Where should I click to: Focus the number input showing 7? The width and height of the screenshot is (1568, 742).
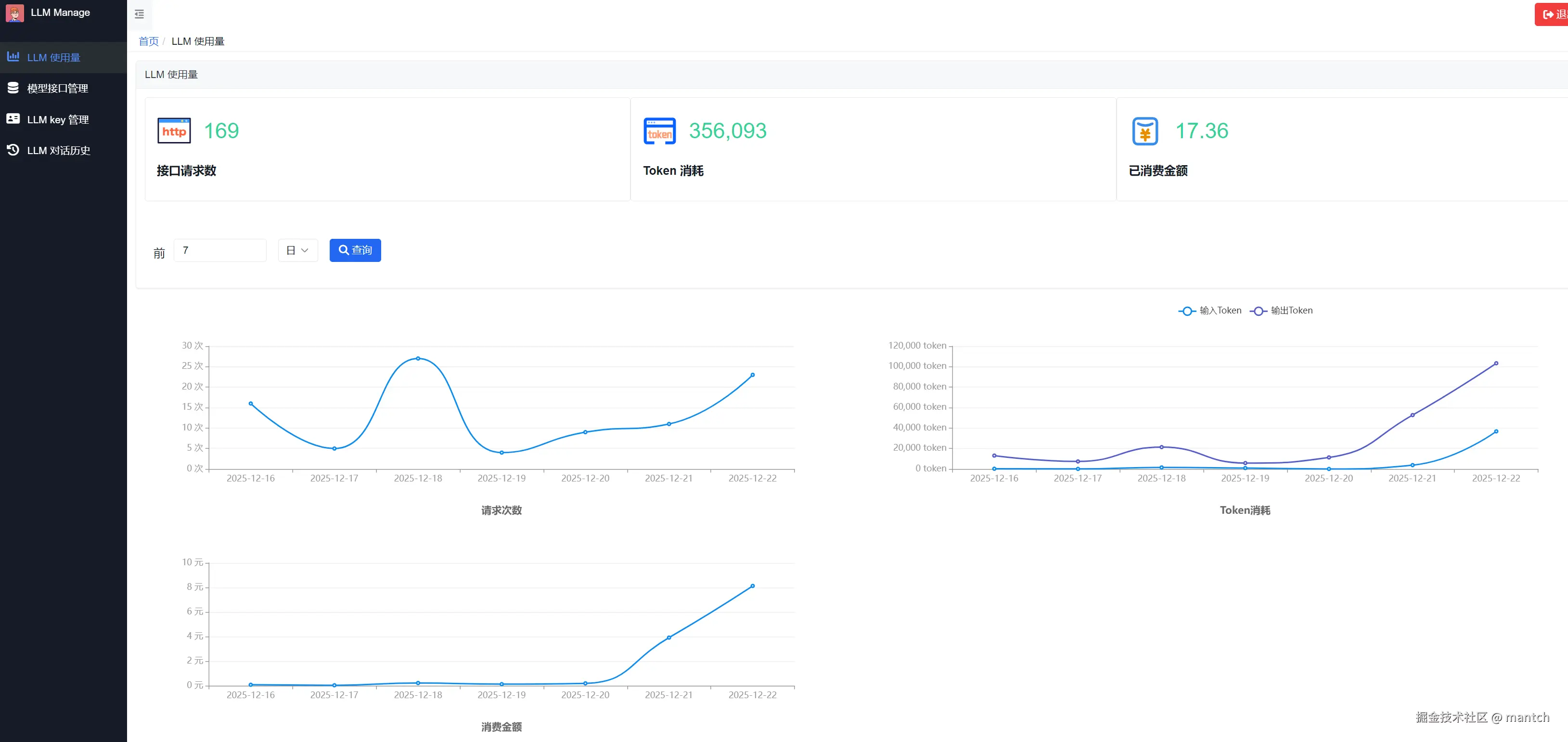pyautogui.click(x=220, y=250)
